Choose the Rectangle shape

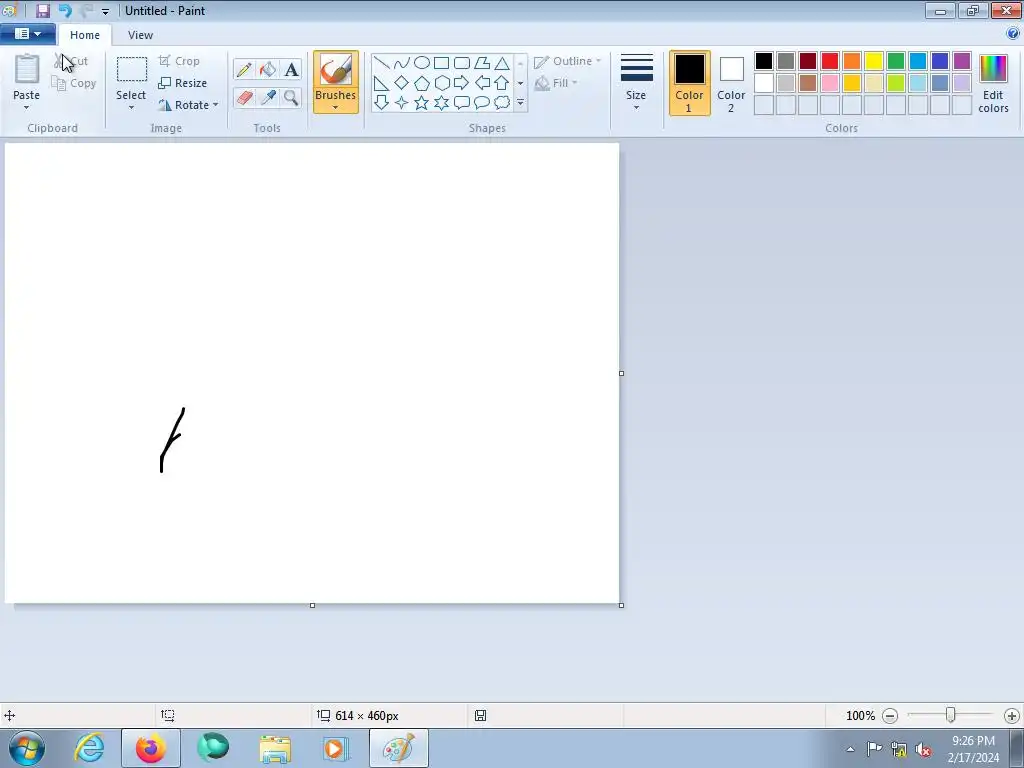point(441,63)
